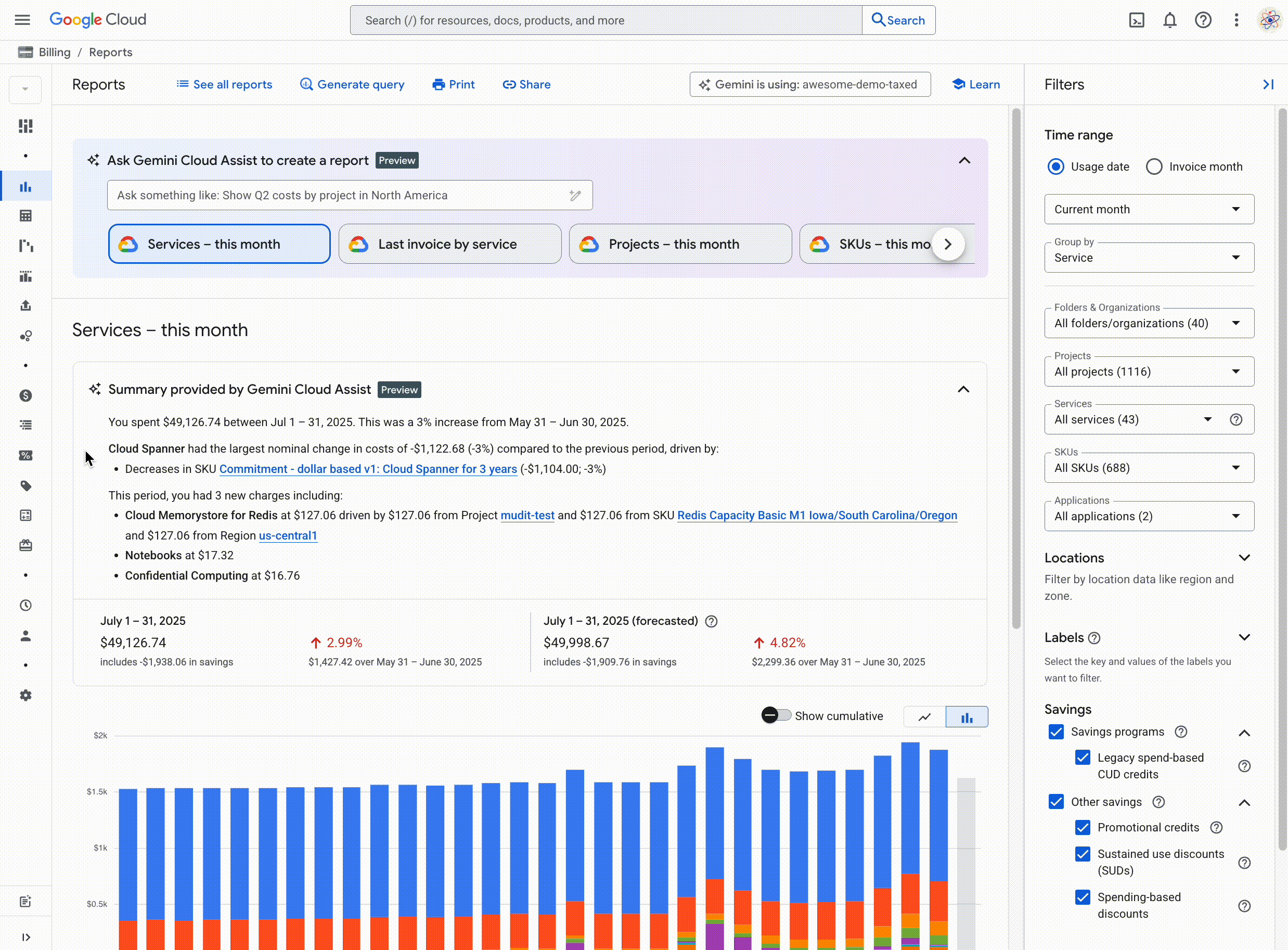This screenshot has height=950, width=1288.
Task: Go to Billing in the breadcrumb
Action: pyautogui.click(x=55, y=53)
